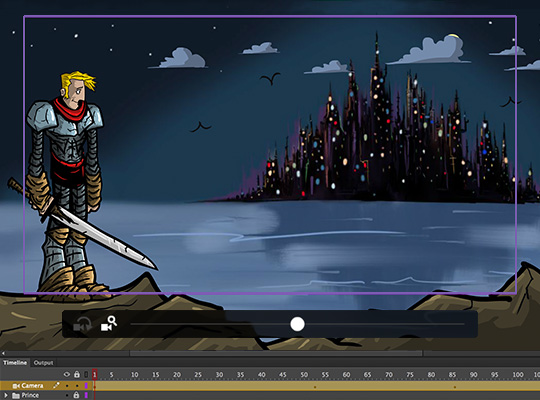
Task: Click the Prince folder icon
Action: [x=16, y=396]
